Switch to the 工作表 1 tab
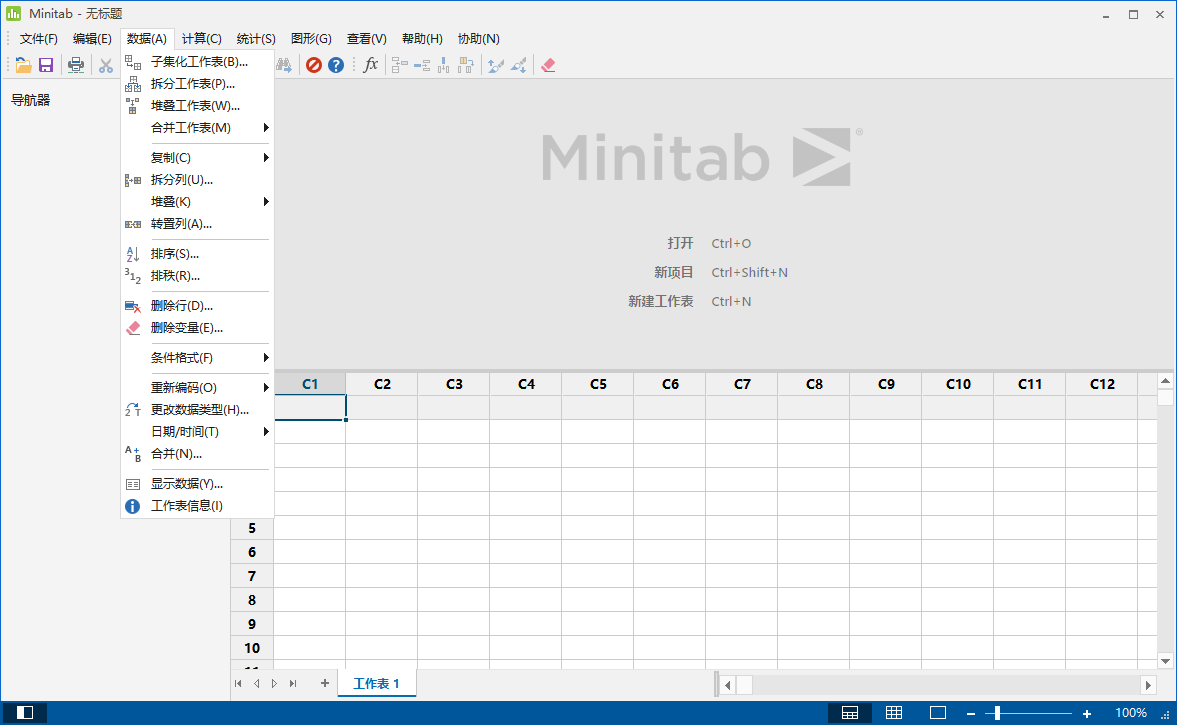The height and width of the screenshot is (725, 1177). pyautogui.click(x=377, y=683)
